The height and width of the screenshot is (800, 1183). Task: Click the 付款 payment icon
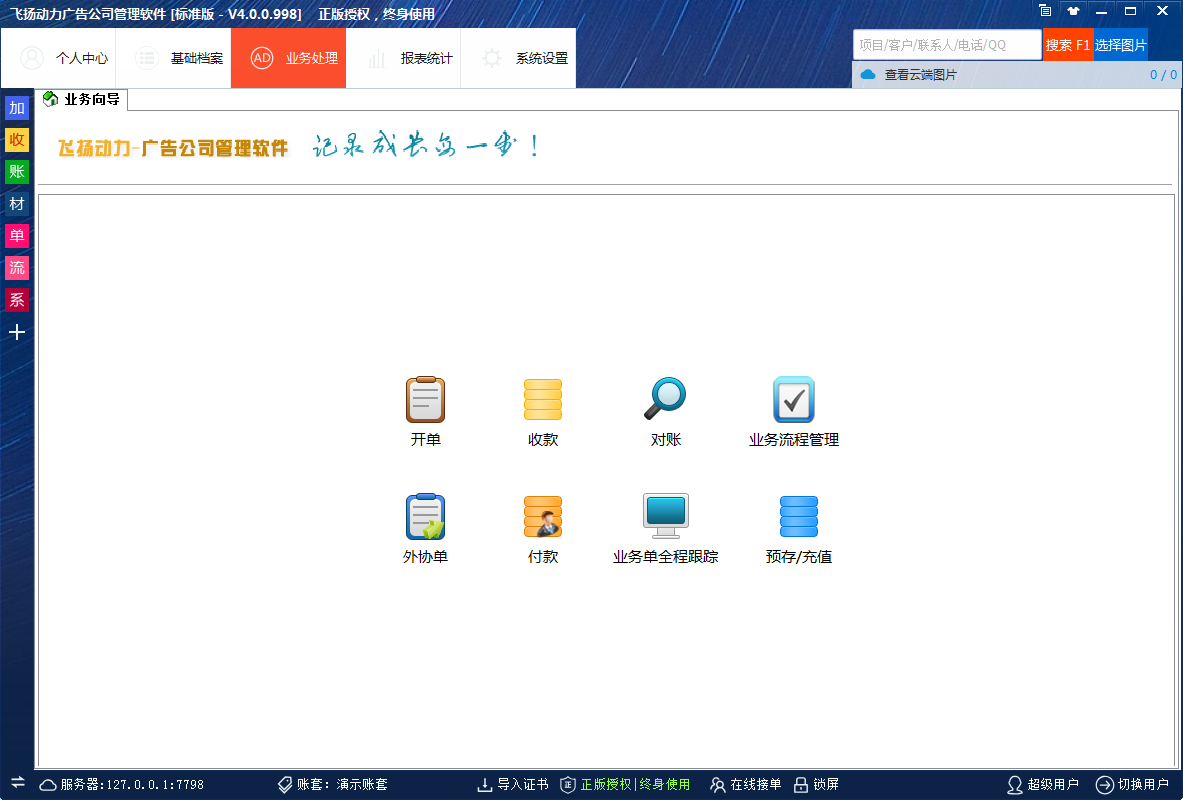pos(543,518)
